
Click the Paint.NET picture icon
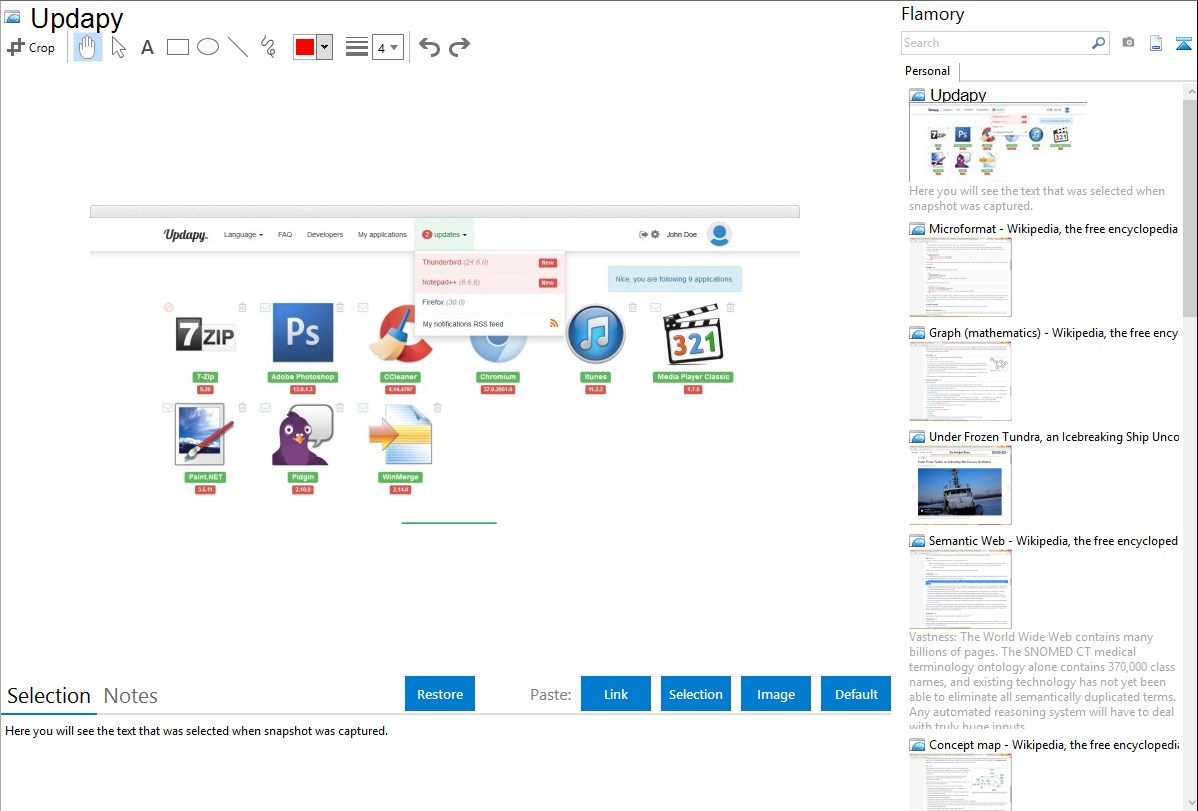coord(203,434)
